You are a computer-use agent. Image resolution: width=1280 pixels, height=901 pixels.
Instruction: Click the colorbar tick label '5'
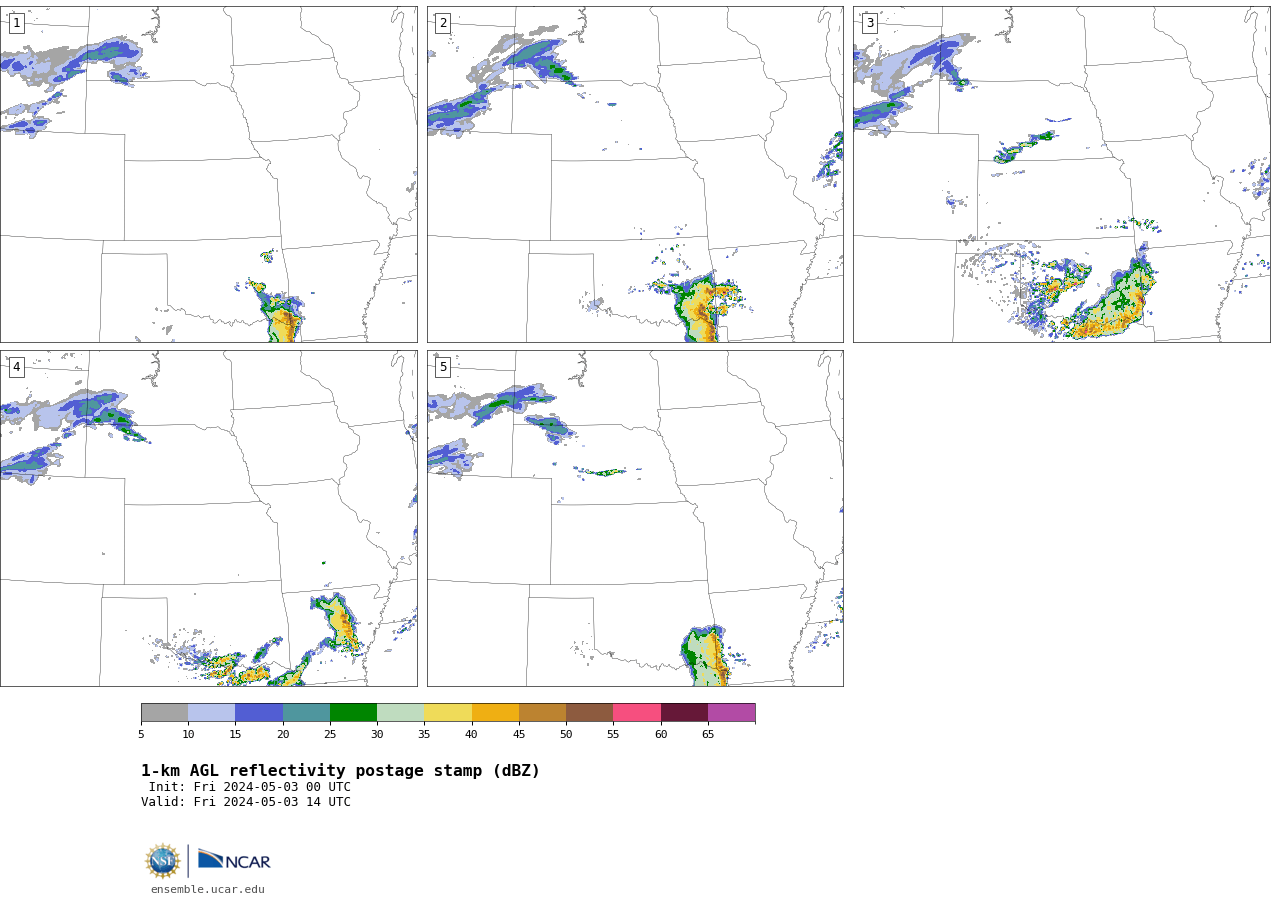(141, 735)
